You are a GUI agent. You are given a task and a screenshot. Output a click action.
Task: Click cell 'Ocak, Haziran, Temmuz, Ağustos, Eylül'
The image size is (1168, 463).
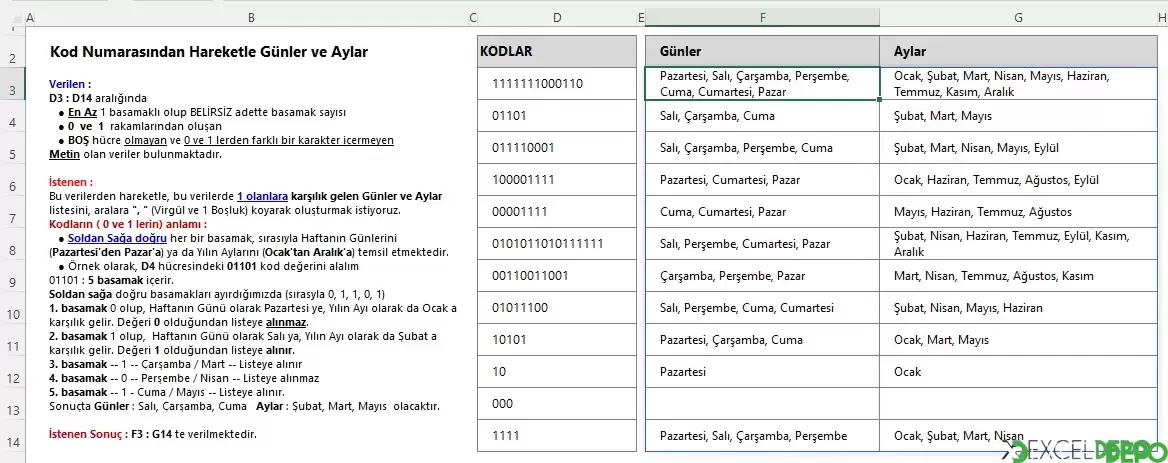tap(1018, 180)
